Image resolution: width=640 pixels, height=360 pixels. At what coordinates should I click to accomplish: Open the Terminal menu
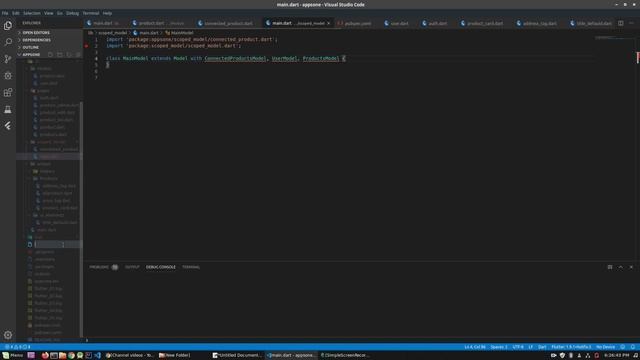(91, 13)
